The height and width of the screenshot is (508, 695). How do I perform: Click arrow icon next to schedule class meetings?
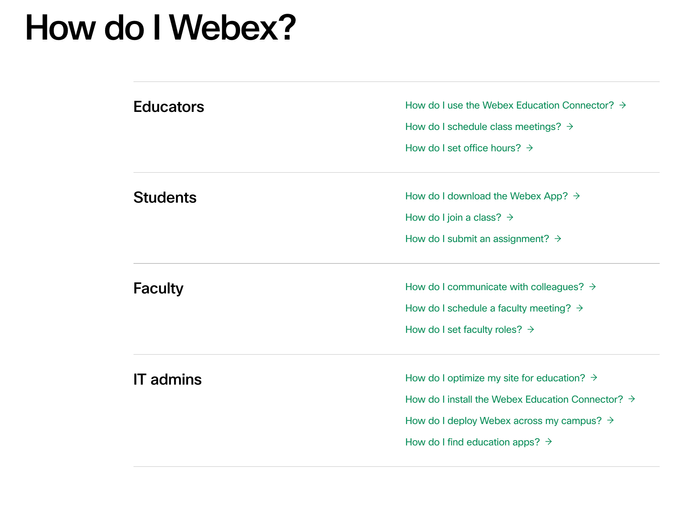click(x=570, y=127)
